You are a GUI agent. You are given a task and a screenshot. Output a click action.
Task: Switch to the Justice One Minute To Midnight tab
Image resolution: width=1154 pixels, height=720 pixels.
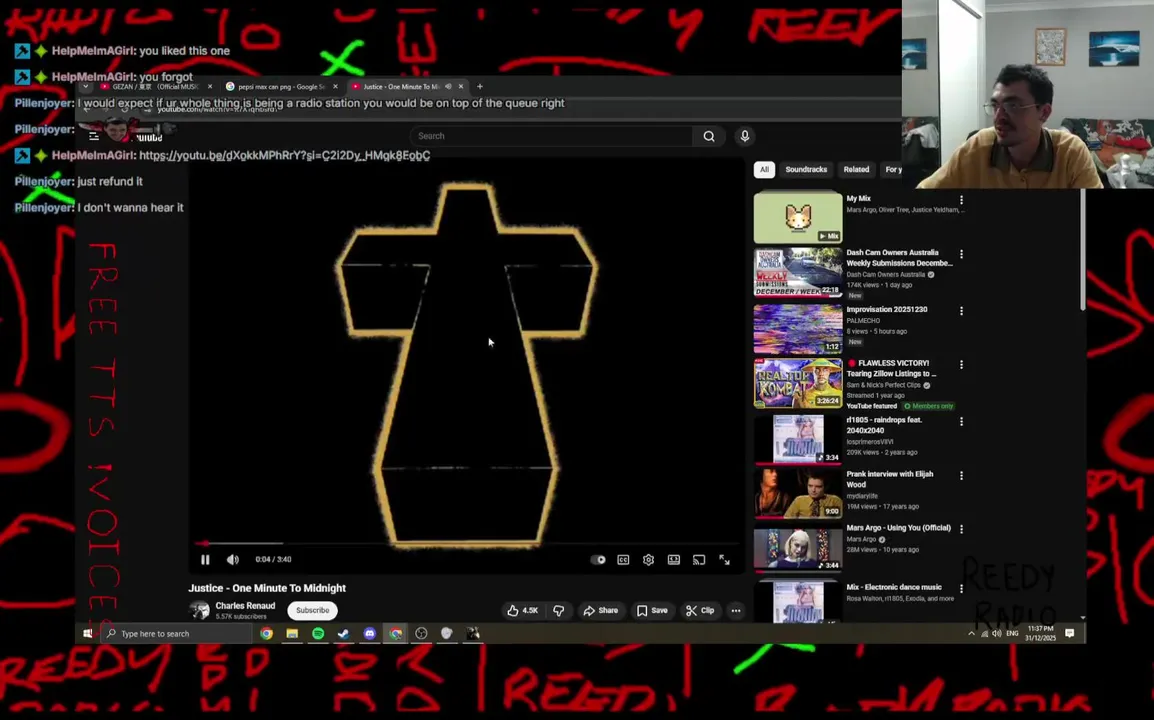[x=401, y=86]
